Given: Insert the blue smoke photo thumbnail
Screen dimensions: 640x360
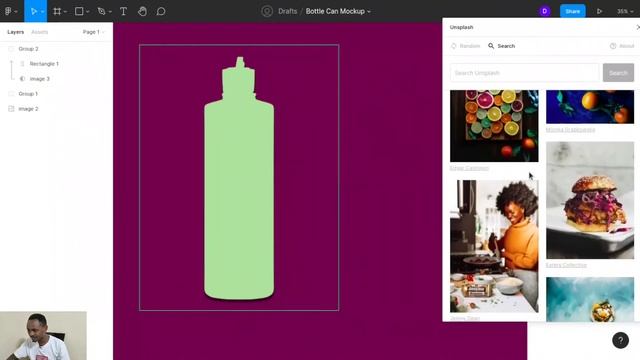Looking at the screenshot, I should pos(590,299).
